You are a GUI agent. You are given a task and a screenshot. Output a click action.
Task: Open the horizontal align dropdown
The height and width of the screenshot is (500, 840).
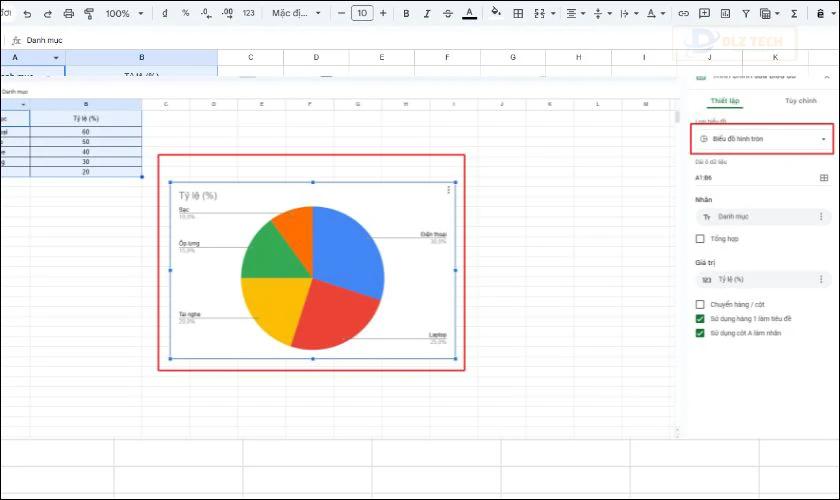coord(576,13)
